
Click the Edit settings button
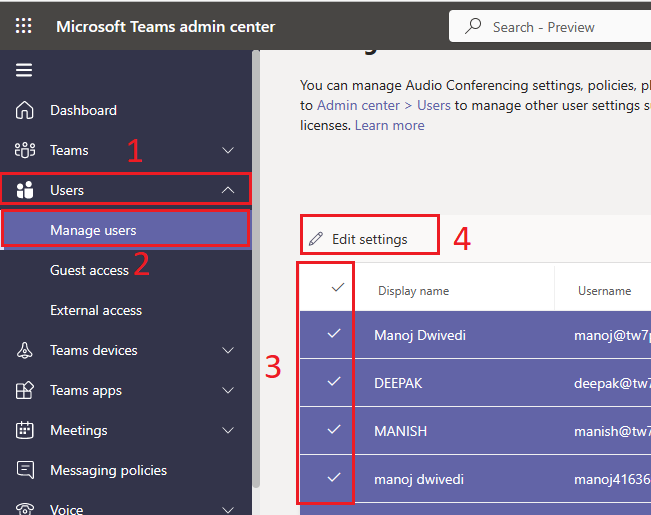[358, 239]
